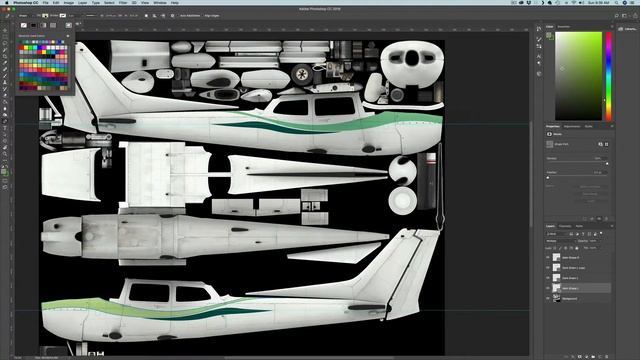Image resolution: width=640 pixels, height=360 pixels.
Task: Select the Background layer thumbnail
Action: 556,298
